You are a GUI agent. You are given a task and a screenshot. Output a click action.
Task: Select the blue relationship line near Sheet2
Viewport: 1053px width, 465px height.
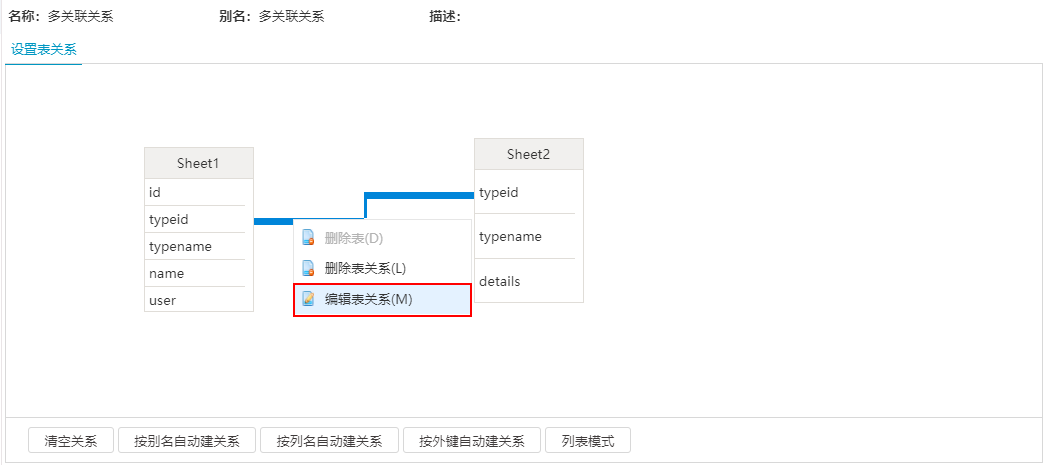point(420,196)
